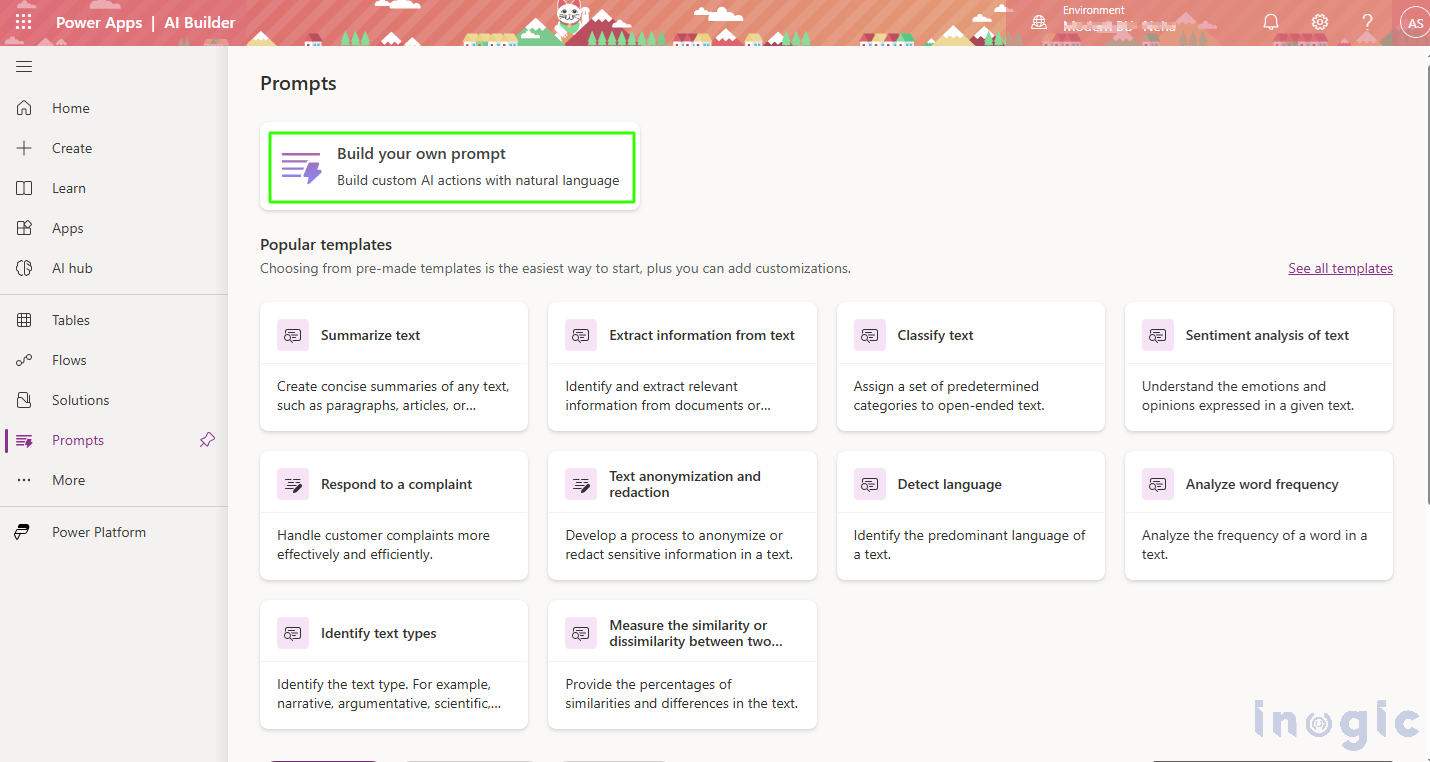Screen dimensions: 1430x762
Task: Open help question mark icon
Action: point(1368,22)
